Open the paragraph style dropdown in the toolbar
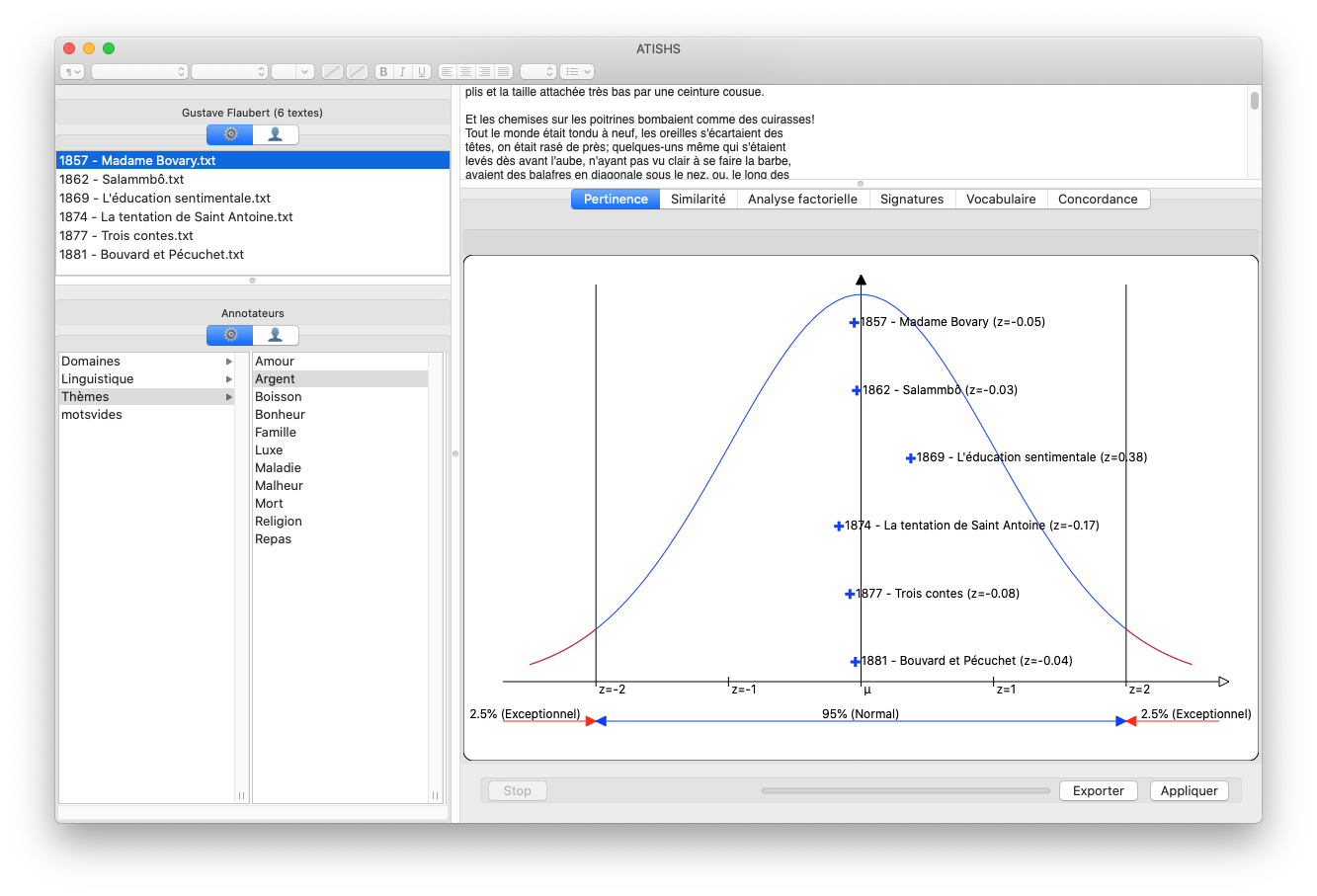 (72, 72)
